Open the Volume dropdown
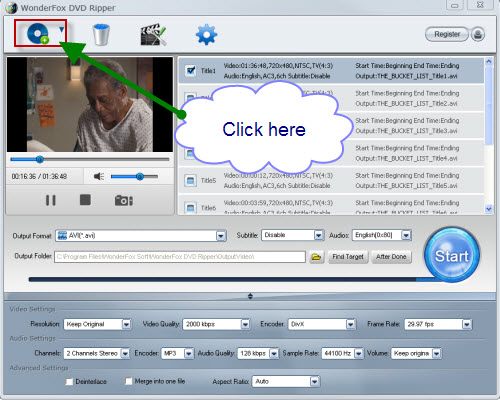The width and height of the screenshot is (500, 400). click(x=436, y=353)
